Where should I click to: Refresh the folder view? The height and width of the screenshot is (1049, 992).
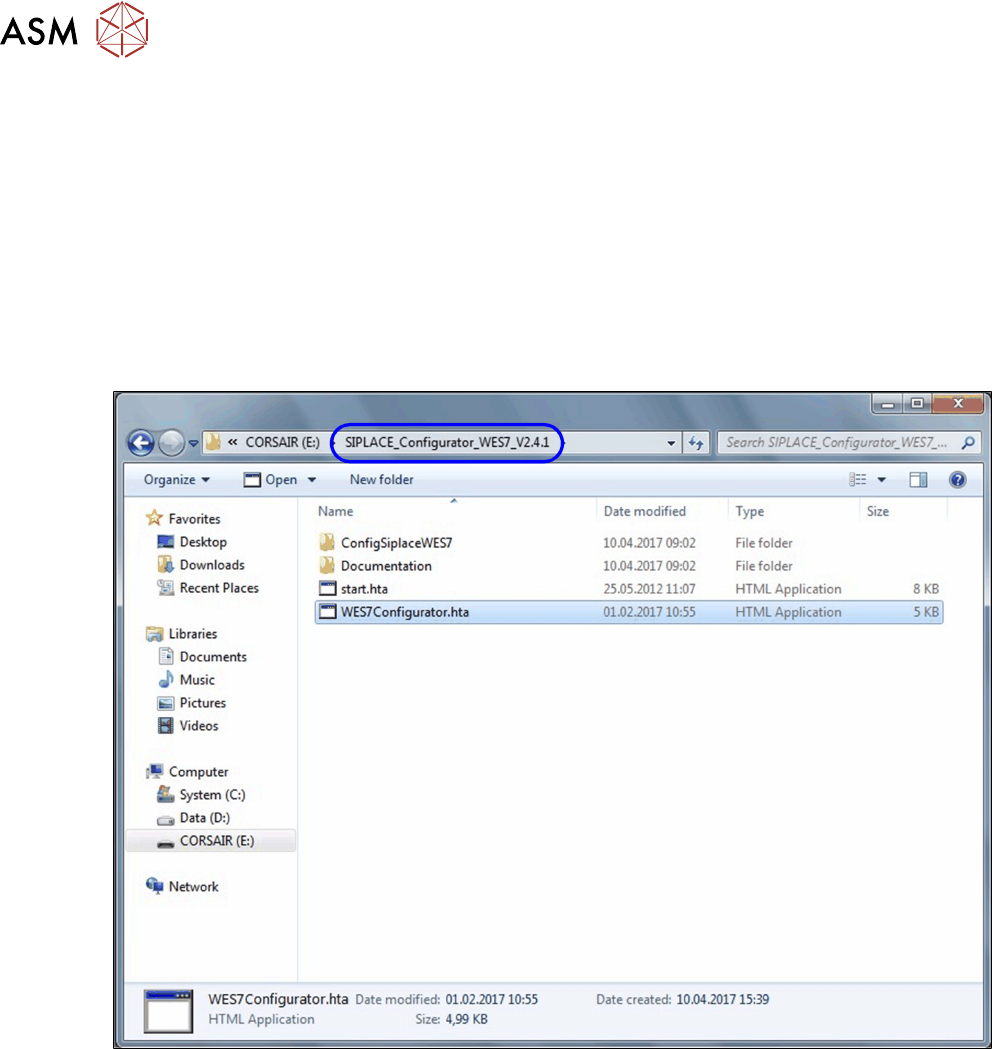696,443
